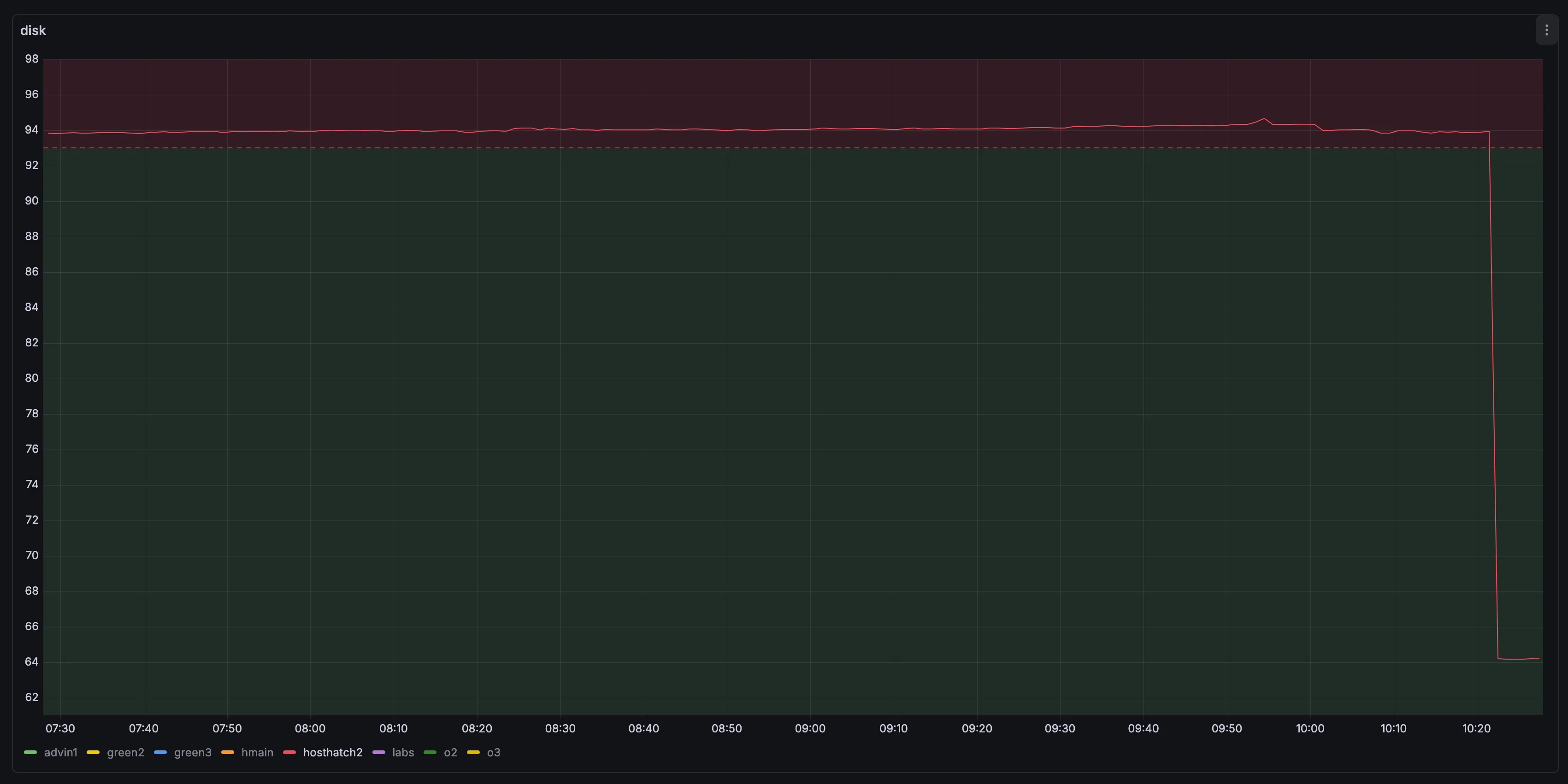This screenshot has height=784, width=1568.
Task: Click the o3 legend label
Action: click(494, 752)
